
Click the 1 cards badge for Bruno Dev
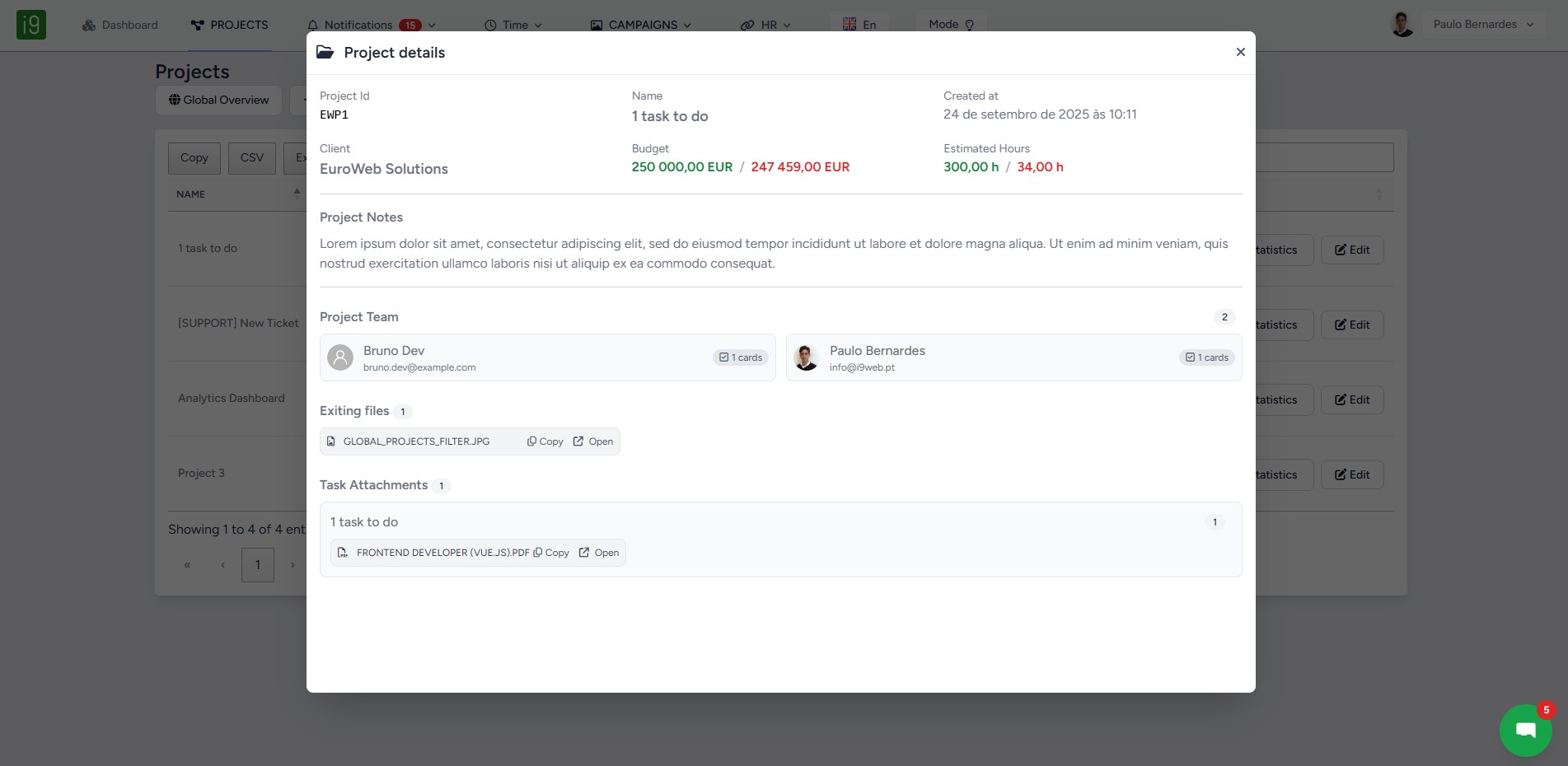741,357
